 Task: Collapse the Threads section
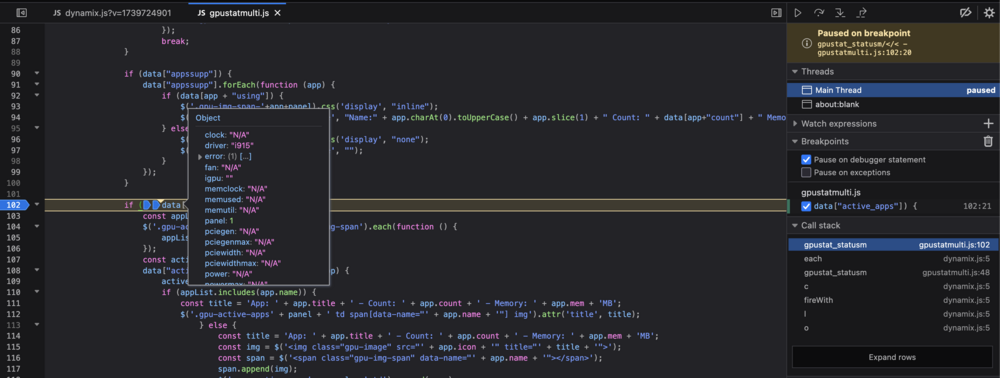click(795, 71)
